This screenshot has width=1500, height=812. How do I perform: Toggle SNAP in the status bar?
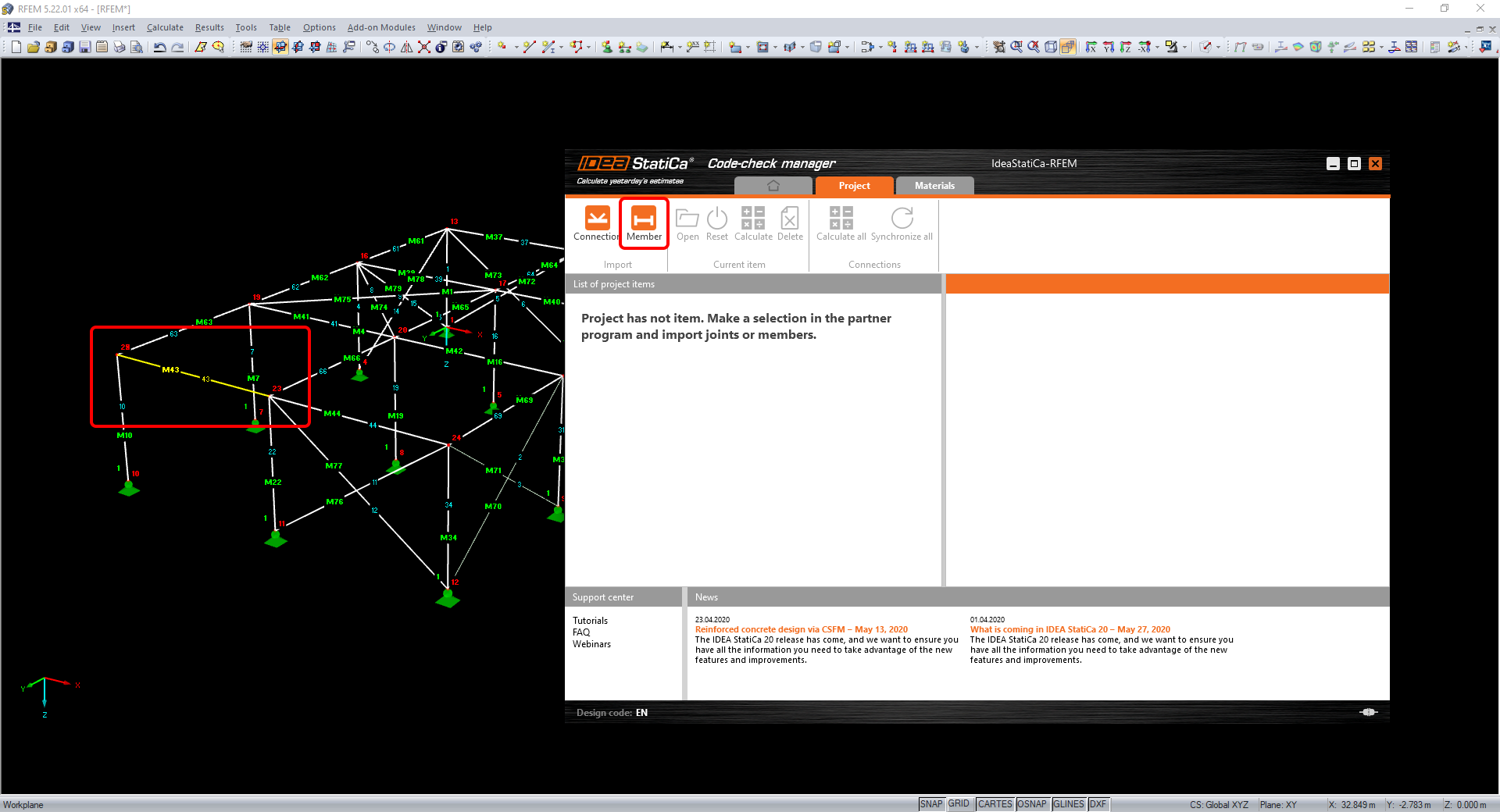tap(930, 804)
